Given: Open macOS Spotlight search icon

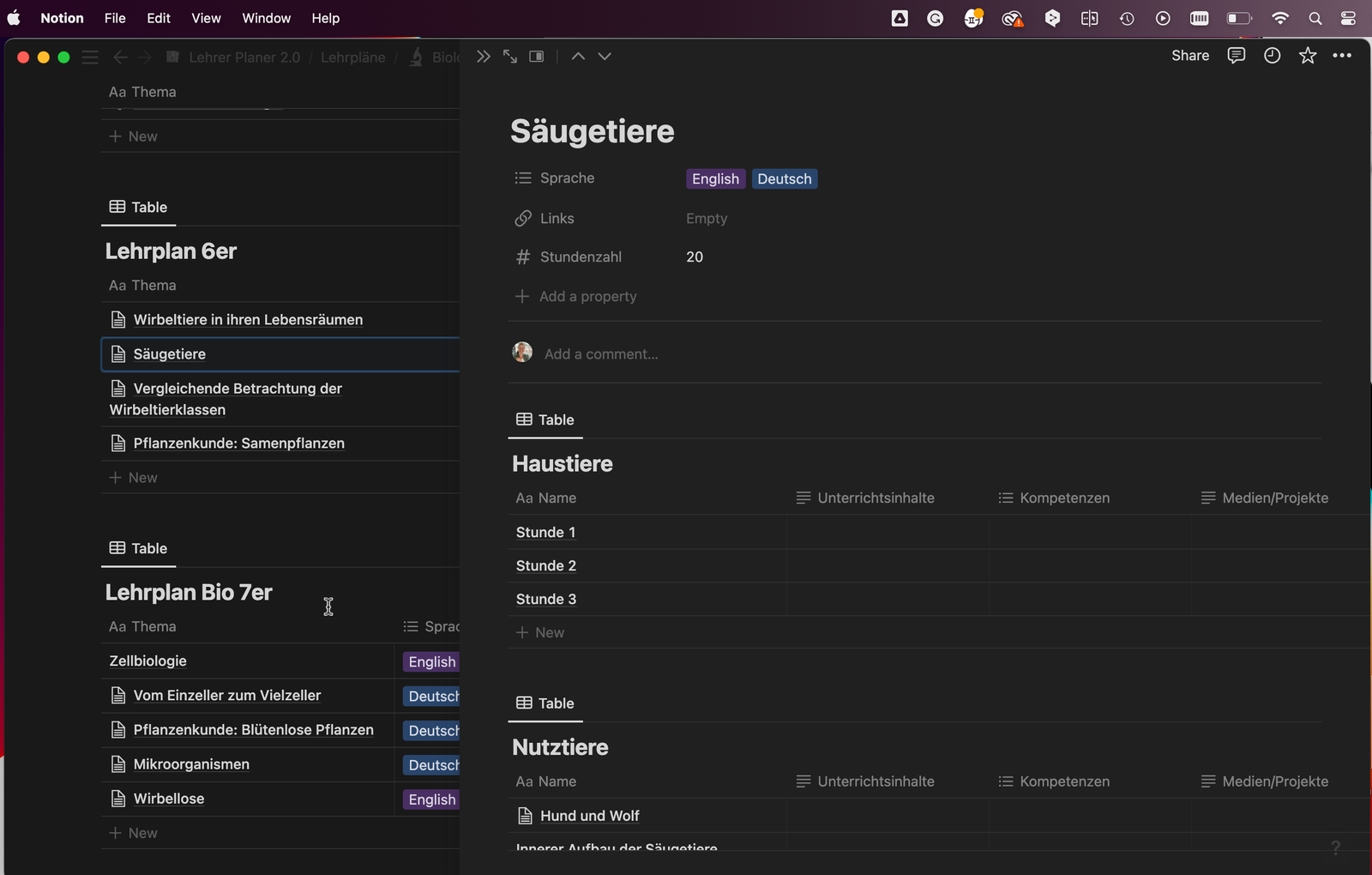Looking at the screenshot, I should click(1315, 18).
